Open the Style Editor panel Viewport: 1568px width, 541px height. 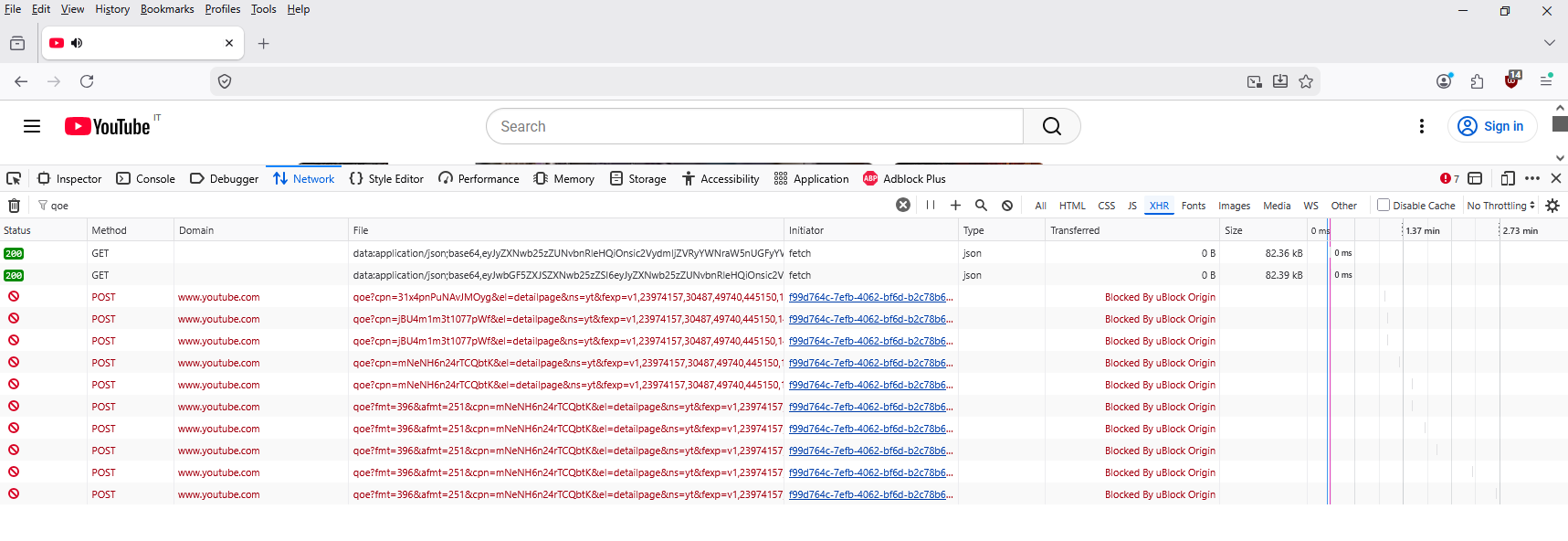(386, 179)
